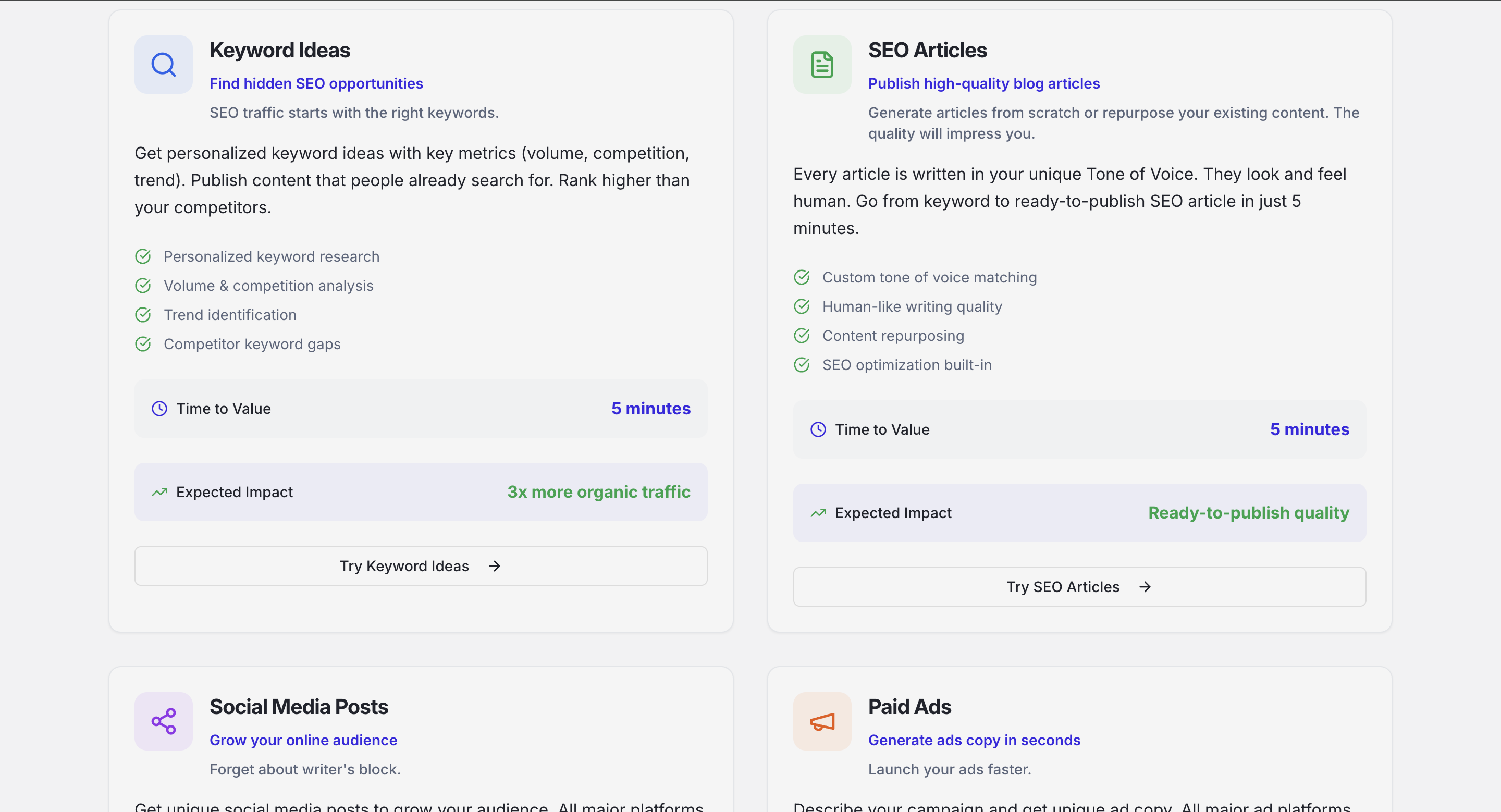Follow Generate ads copy in seconds link
This screenshot has width=1501, height=812.
tap(974, 741)
